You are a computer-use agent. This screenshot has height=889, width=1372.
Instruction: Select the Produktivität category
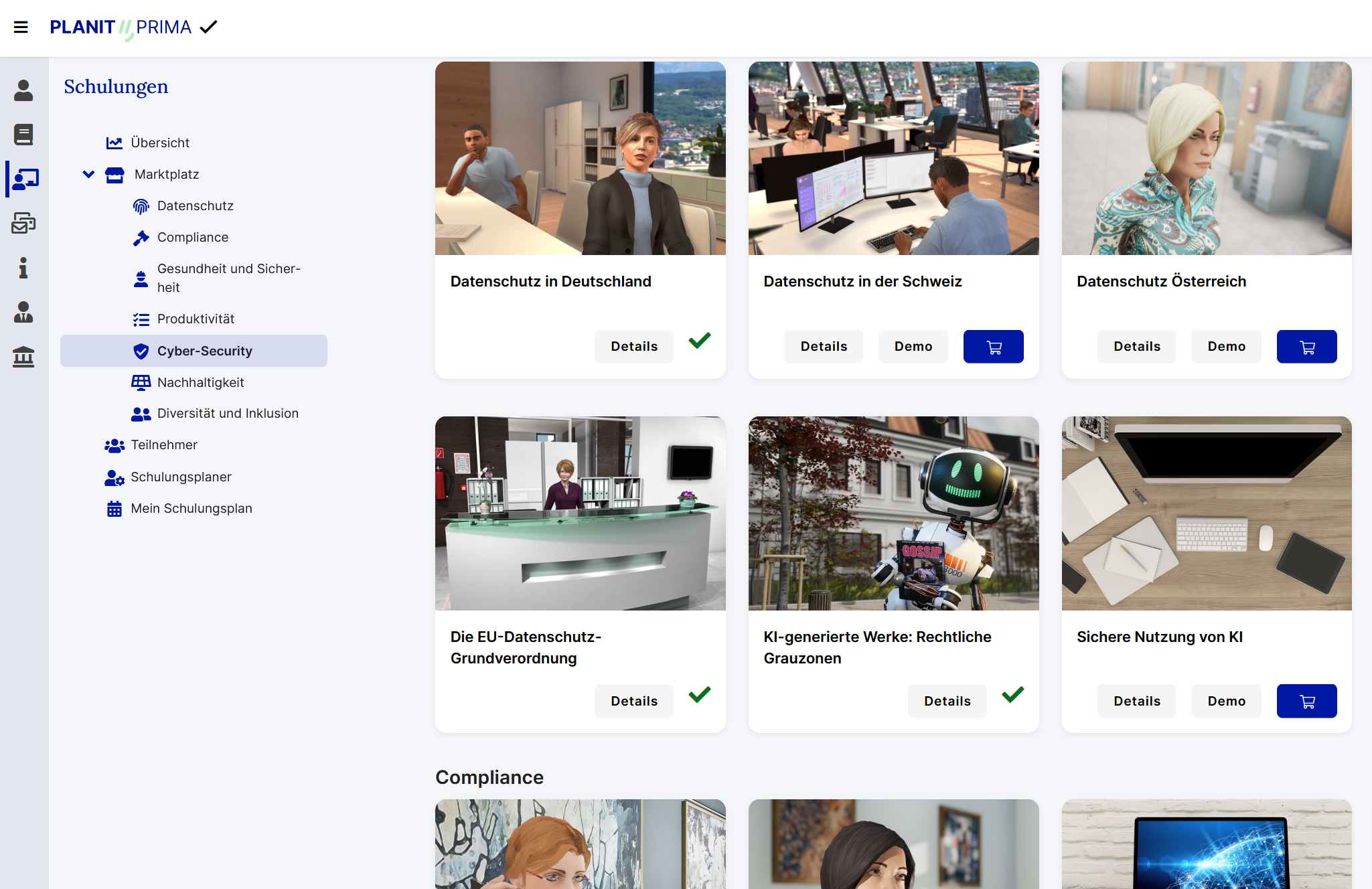pos(196,319)
